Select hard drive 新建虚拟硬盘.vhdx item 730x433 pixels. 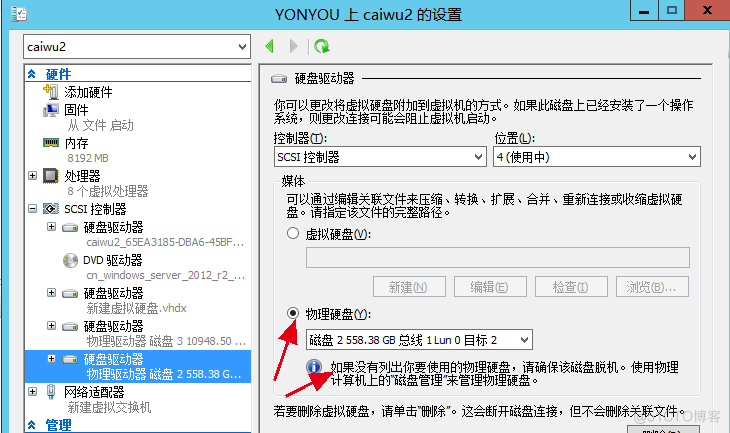click(137, 300)
